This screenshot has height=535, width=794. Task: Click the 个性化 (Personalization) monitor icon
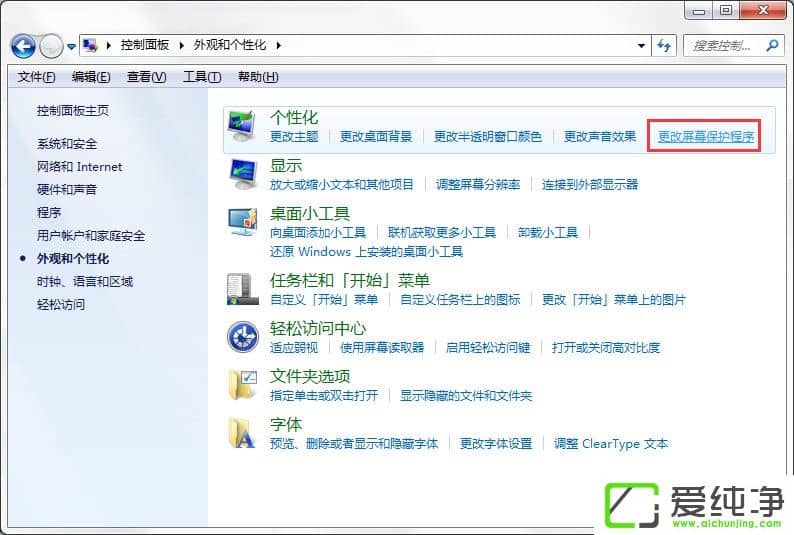(243, 128)
